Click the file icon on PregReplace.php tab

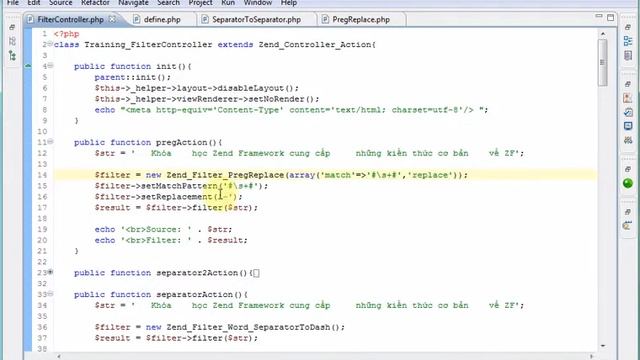tap(325, 19)
